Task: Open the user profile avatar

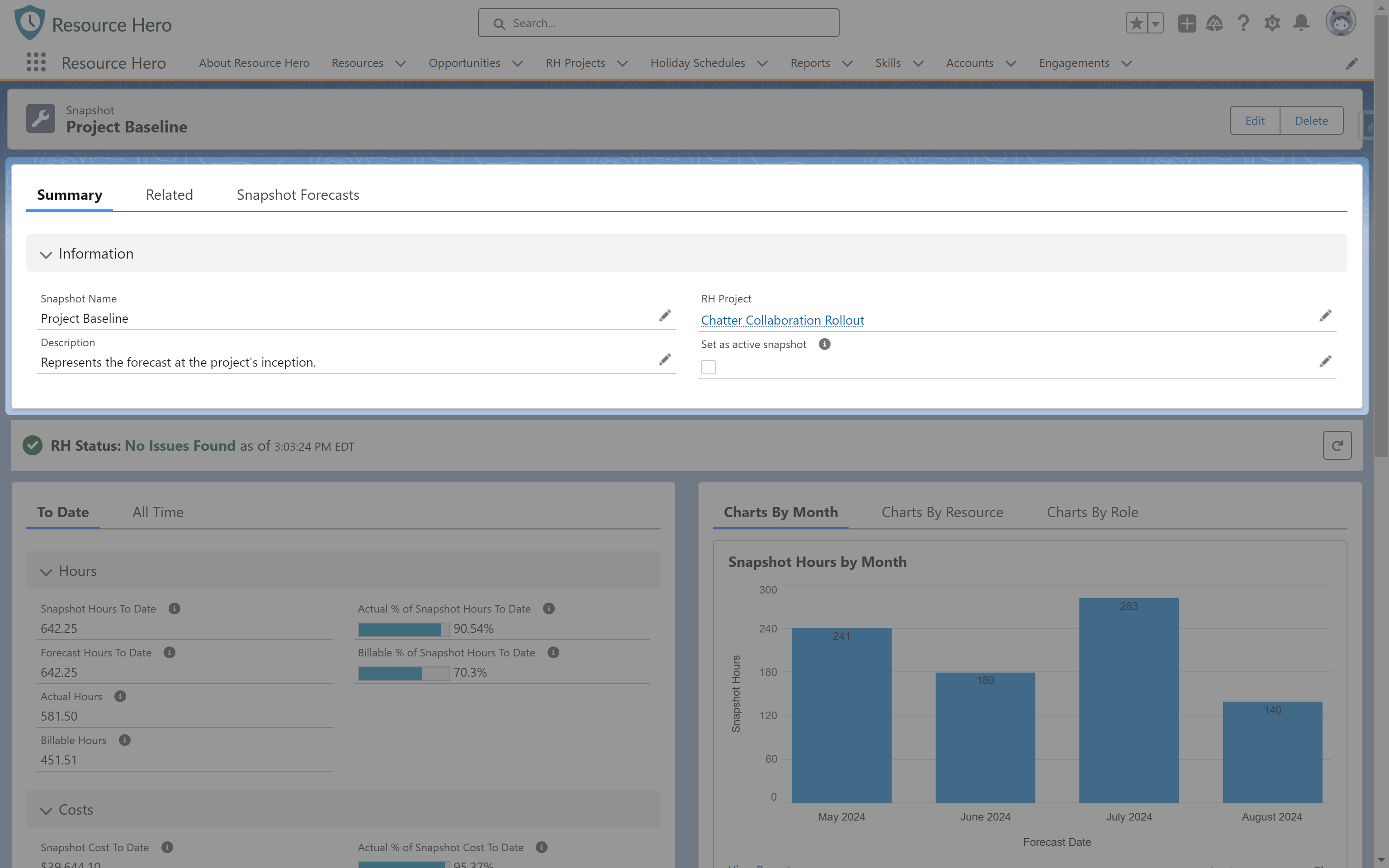Action: pos(1341,21)
